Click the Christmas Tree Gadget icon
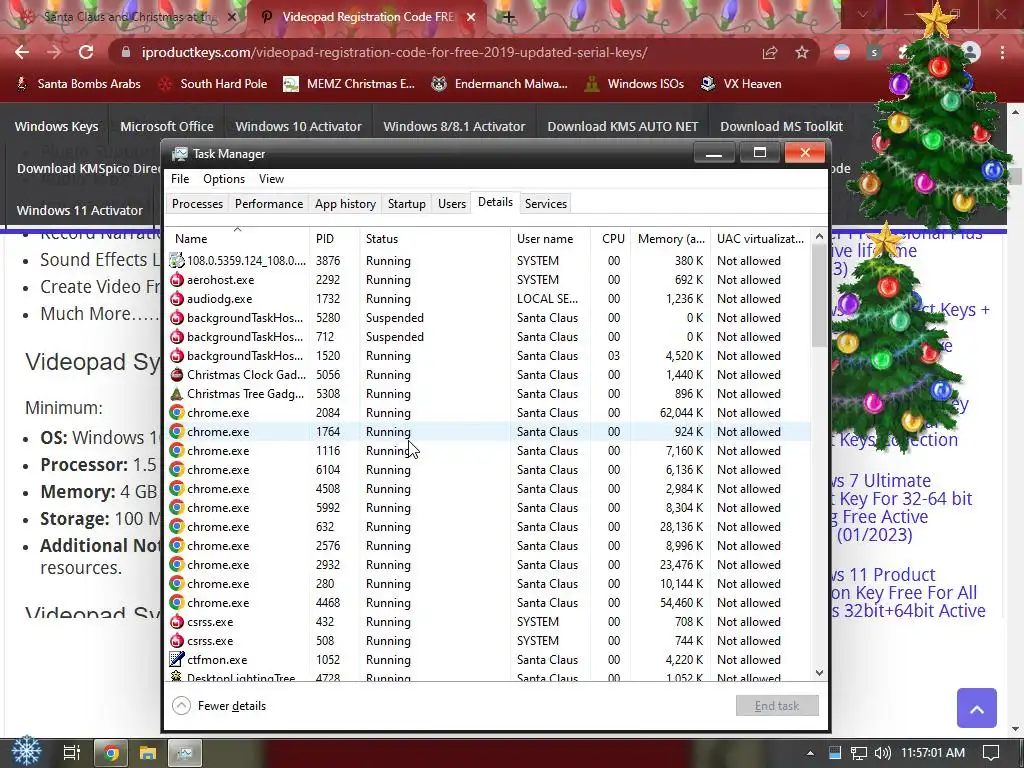Screen dimensions: 1024x768 [x=176, y=394]
